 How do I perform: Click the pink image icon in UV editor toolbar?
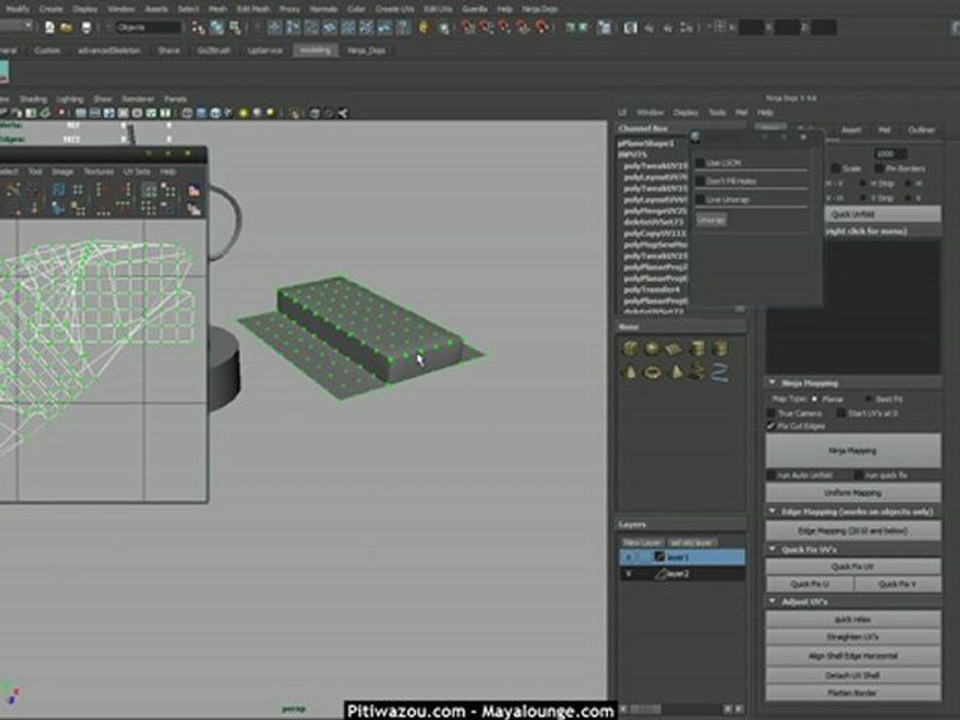tap(194, 190)
